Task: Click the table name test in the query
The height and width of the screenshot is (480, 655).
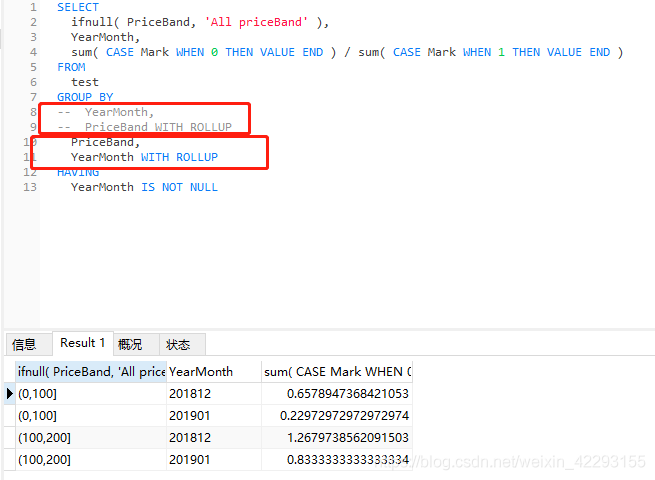Action: pos(84,82)
